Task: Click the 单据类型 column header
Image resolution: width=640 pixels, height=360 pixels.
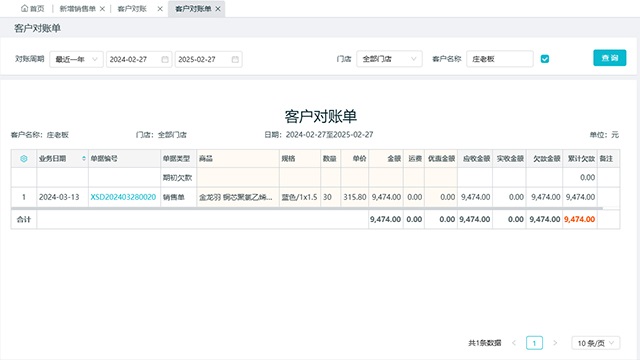Action: point(178,158)
